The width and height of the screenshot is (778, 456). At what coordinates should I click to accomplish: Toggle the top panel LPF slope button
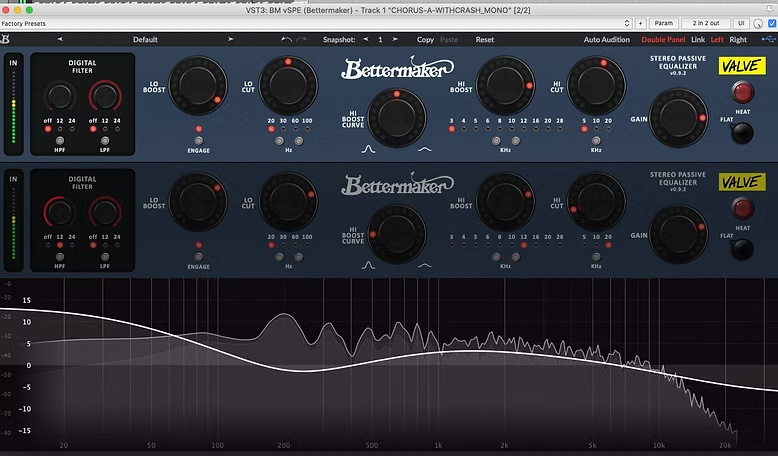[105, 141]
